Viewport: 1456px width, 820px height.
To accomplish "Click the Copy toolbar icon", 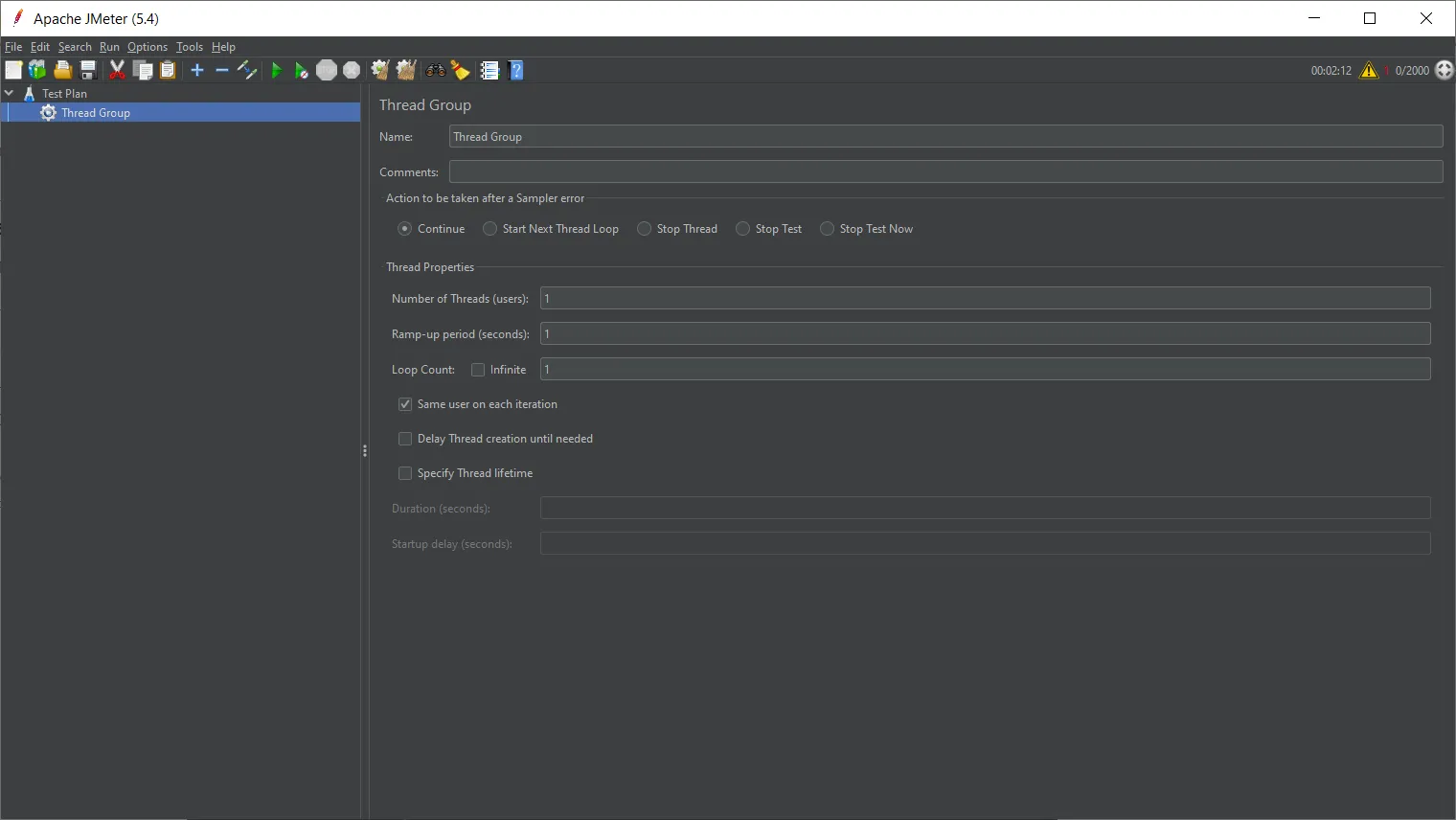I will pyautogui.click(x=143, y=70).
